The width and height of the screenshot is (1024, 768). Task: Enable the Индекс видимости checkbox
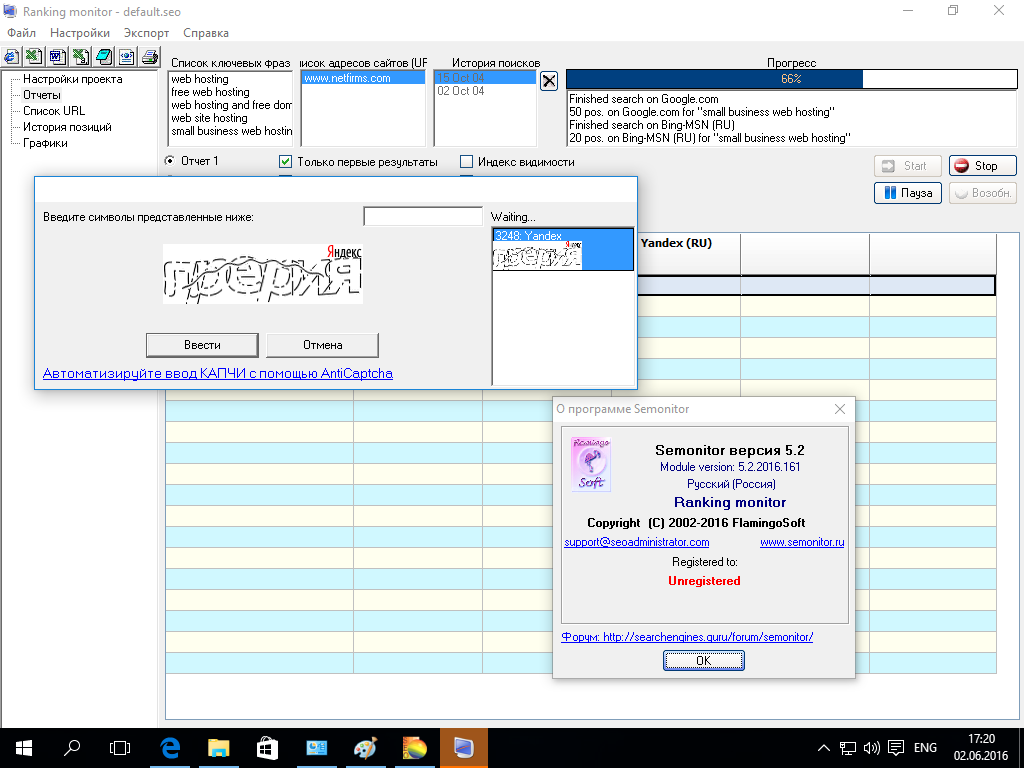pos(466,162)
